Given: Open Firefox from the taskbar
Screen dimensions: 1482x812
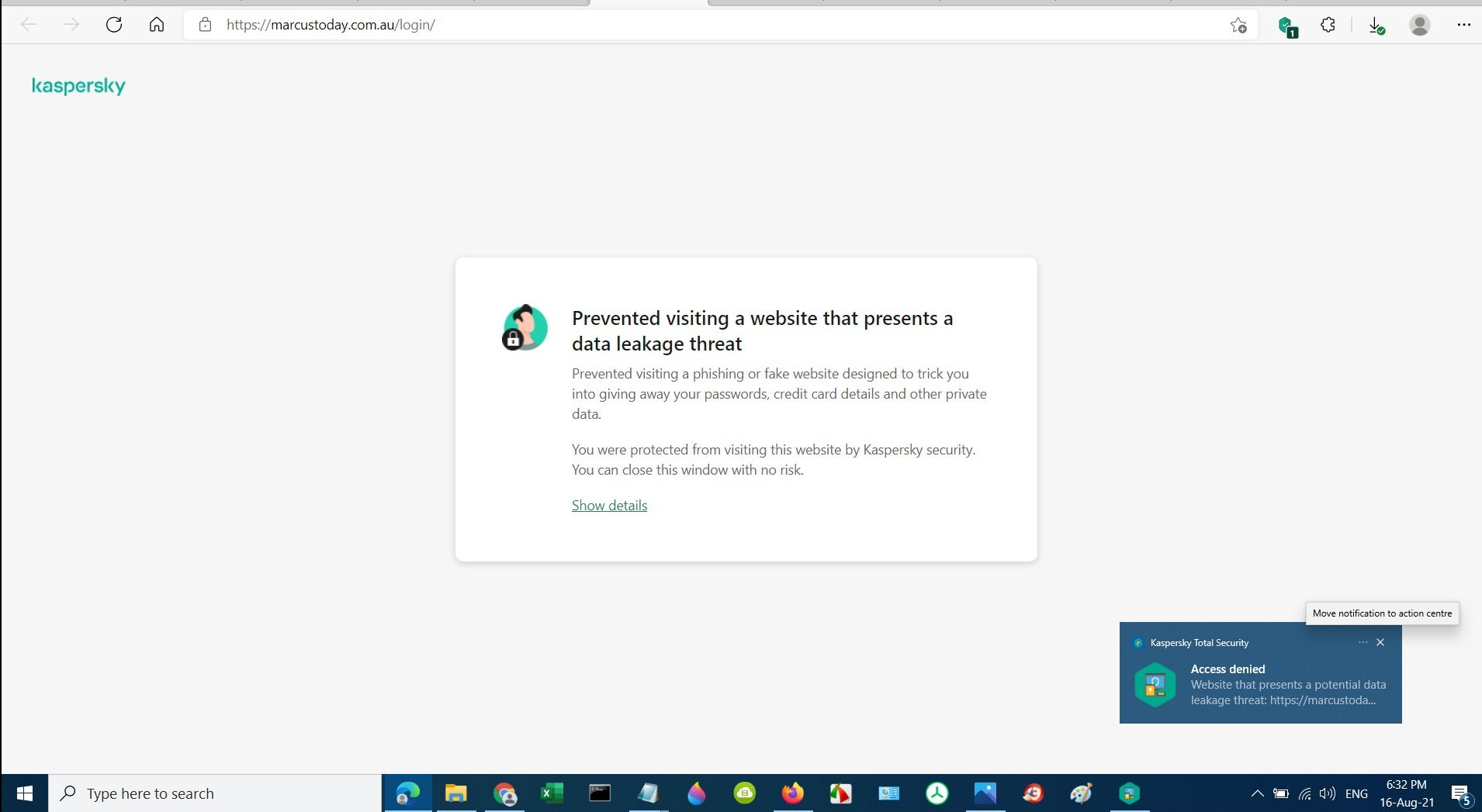Looking at the screenshot, I should click(793, 793).
